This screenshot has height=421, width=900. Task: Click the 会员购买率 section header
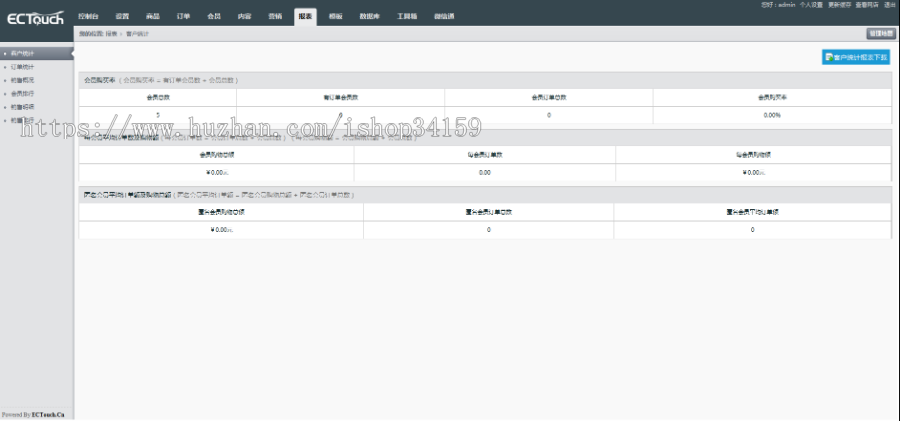point(485,80)
